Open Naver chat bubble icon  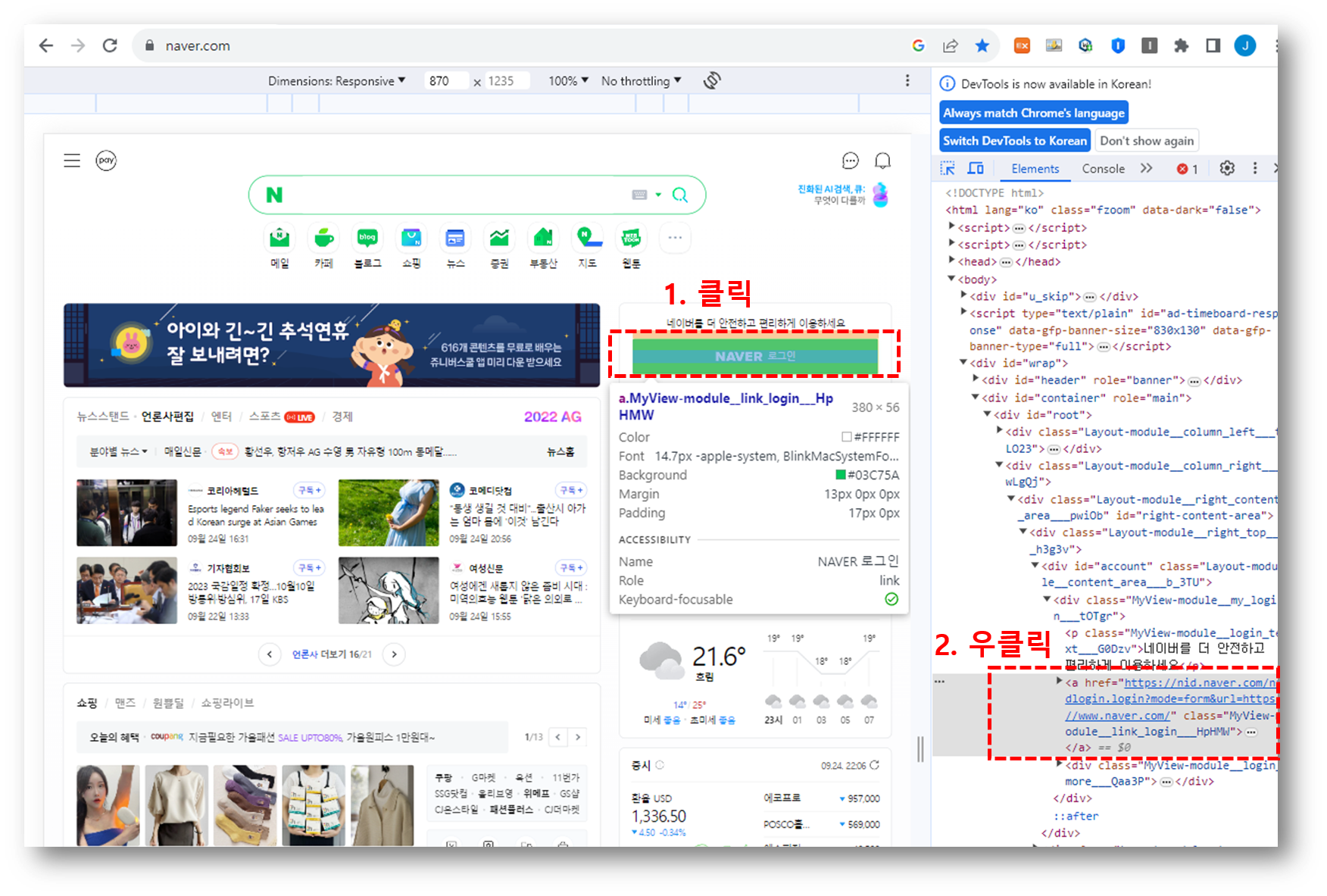[851, 161]
